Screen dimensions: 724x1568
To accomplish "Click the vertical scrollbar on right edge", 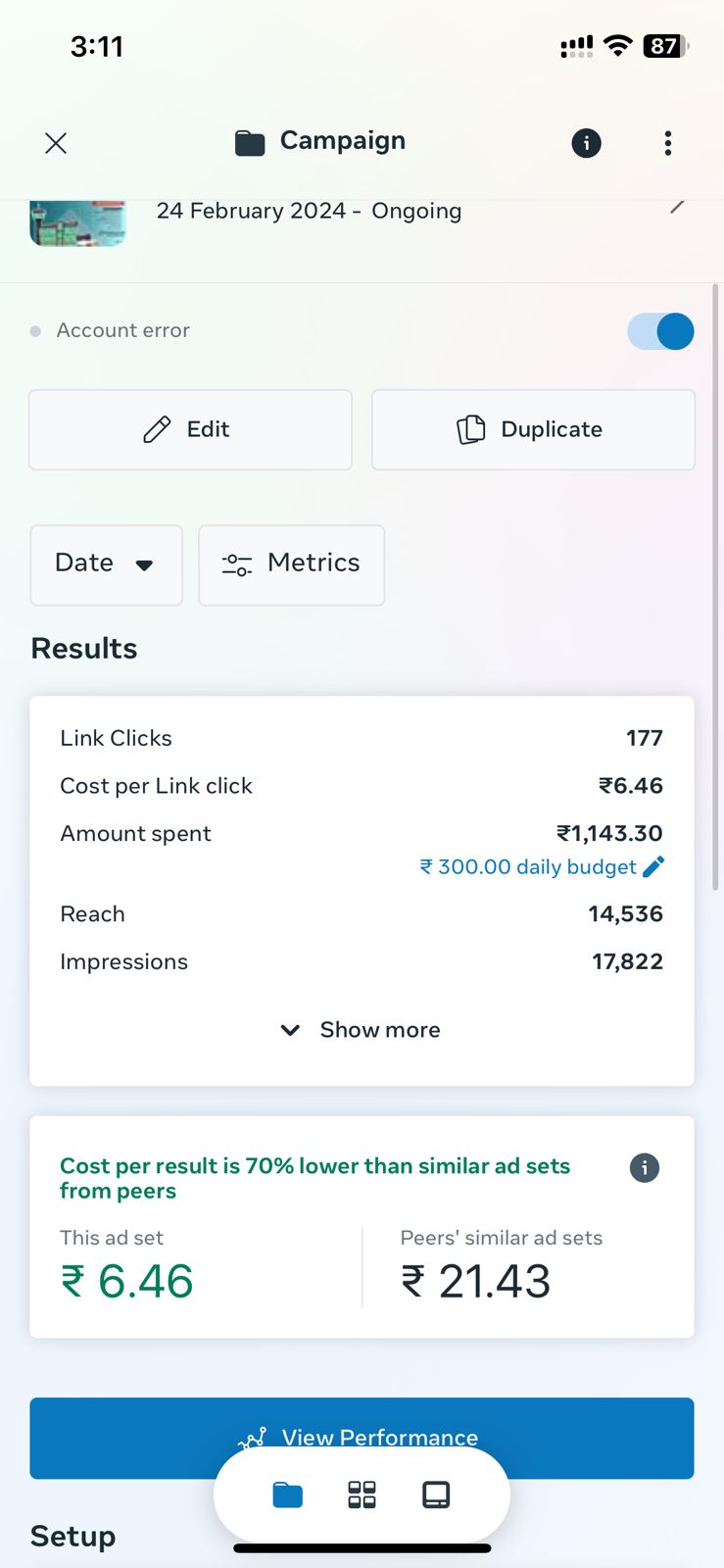I will [x=716, y=588].
